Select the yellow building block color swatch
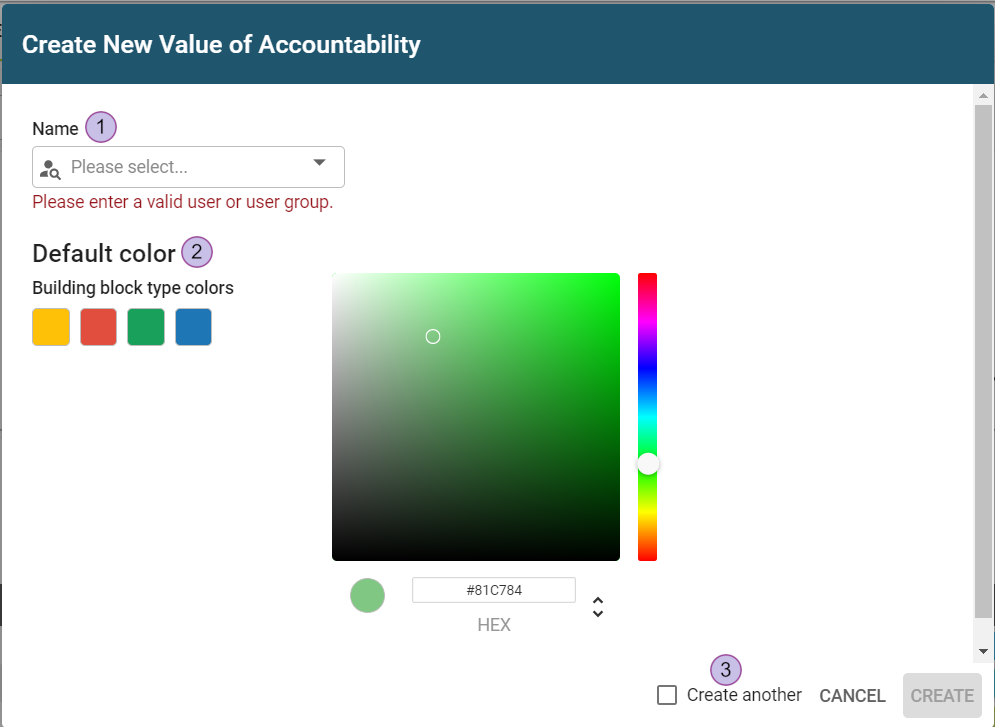The image size is (995, 727). pyautogui.click(x=51, y=327)
